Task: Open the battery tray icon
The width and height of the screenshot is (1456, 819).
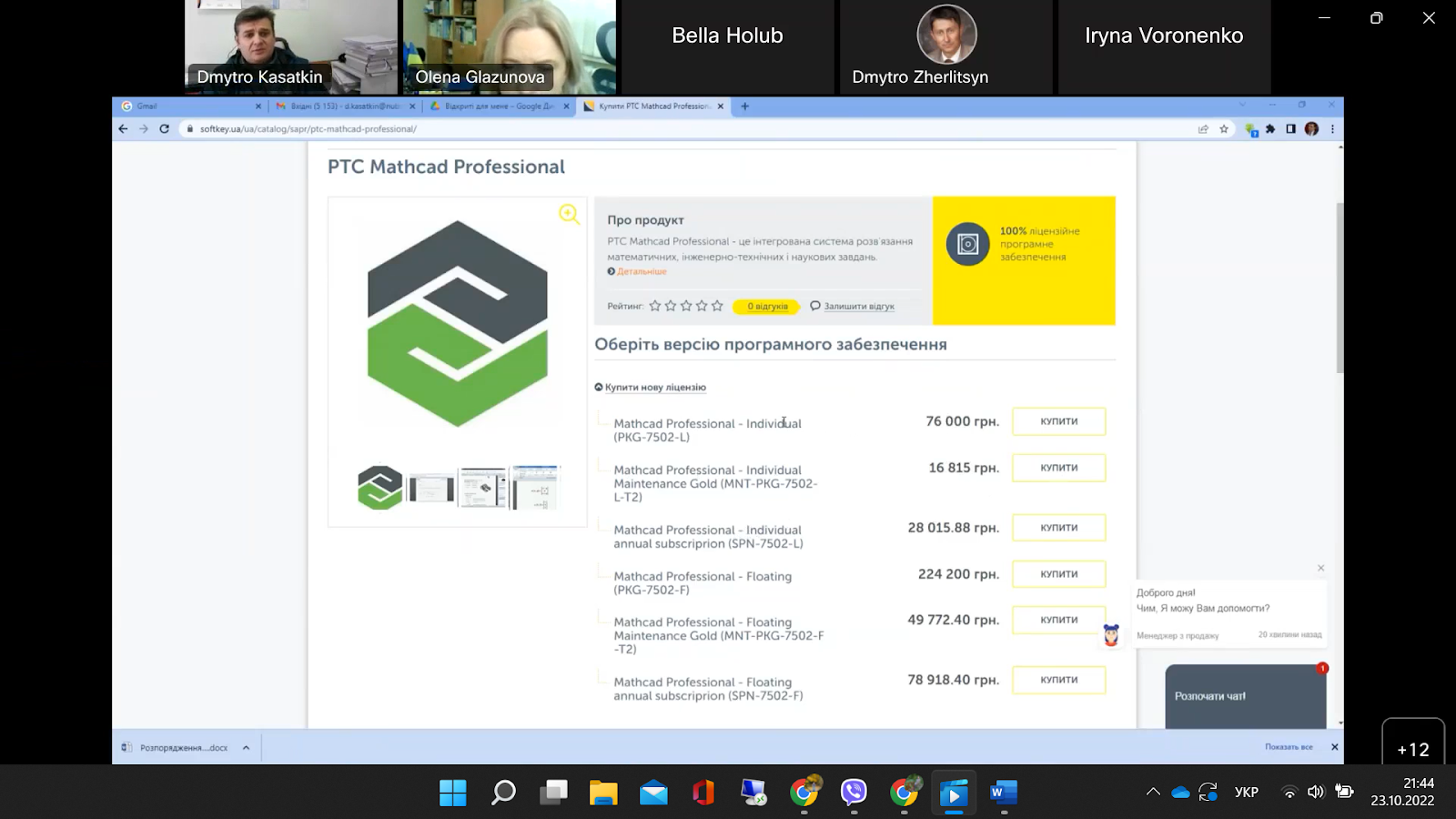Action: [1344, 792]
